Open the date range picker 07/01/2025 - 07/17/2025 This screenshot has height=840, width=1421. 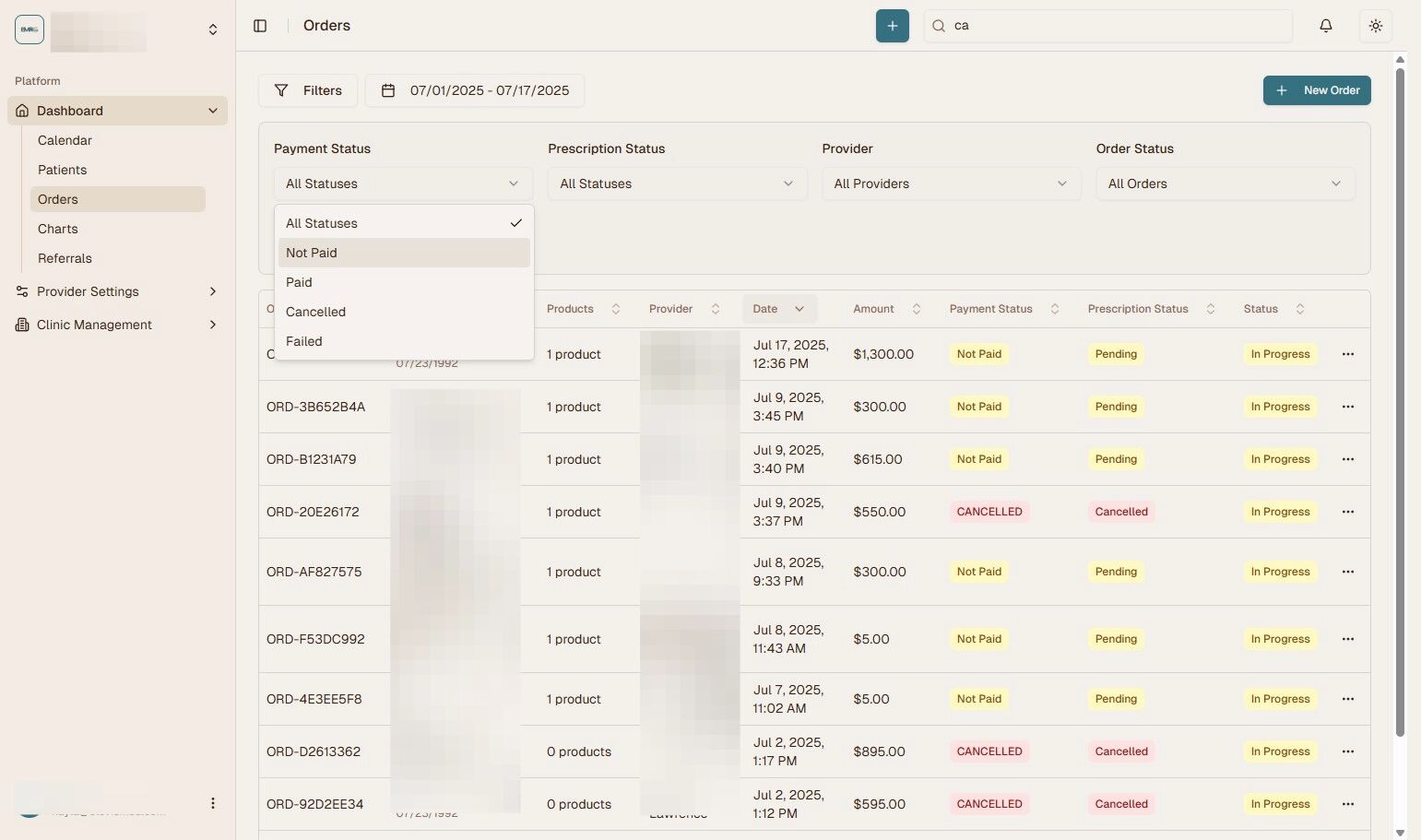tap(475, 90)
